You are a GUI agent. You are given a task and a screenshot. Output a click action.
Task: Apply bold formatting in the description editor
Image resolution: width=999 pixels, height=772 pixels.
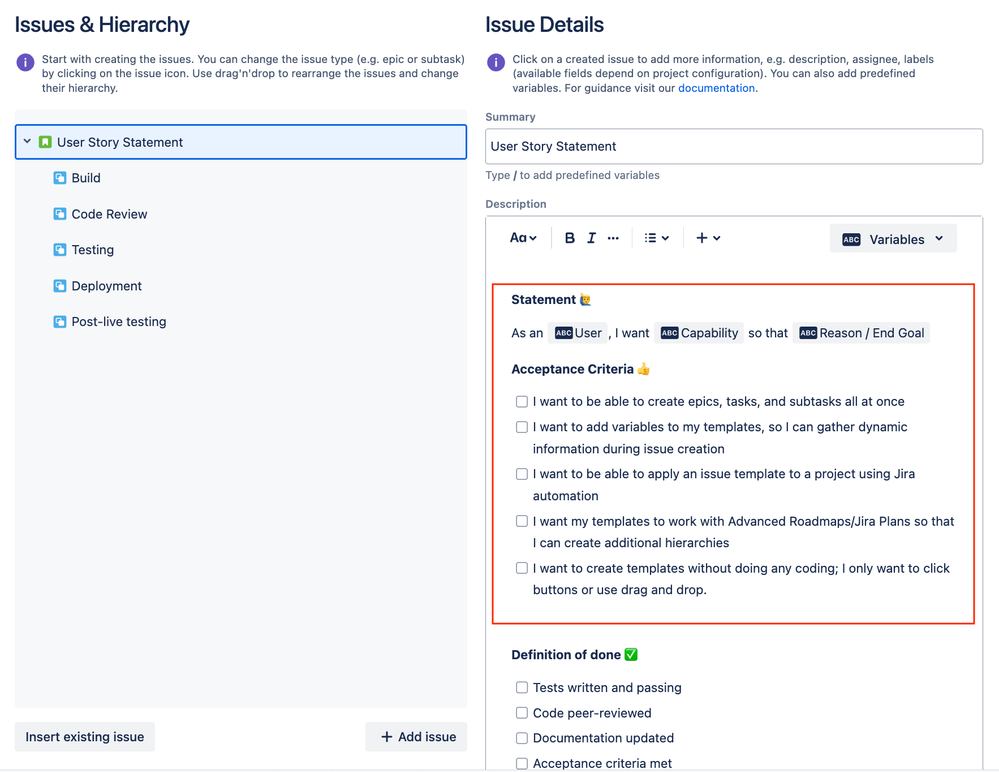pos(569,238)
